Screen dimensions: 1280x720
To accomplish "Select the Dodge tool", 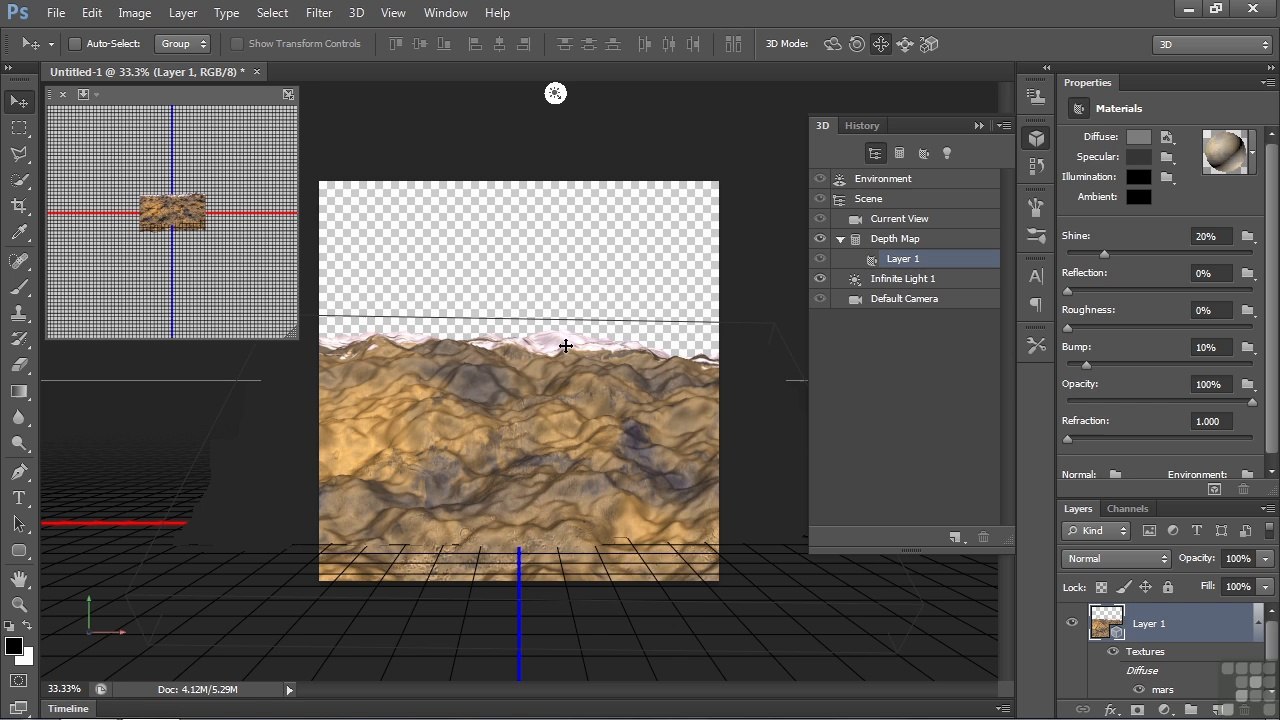I will (x=19, y=443).
